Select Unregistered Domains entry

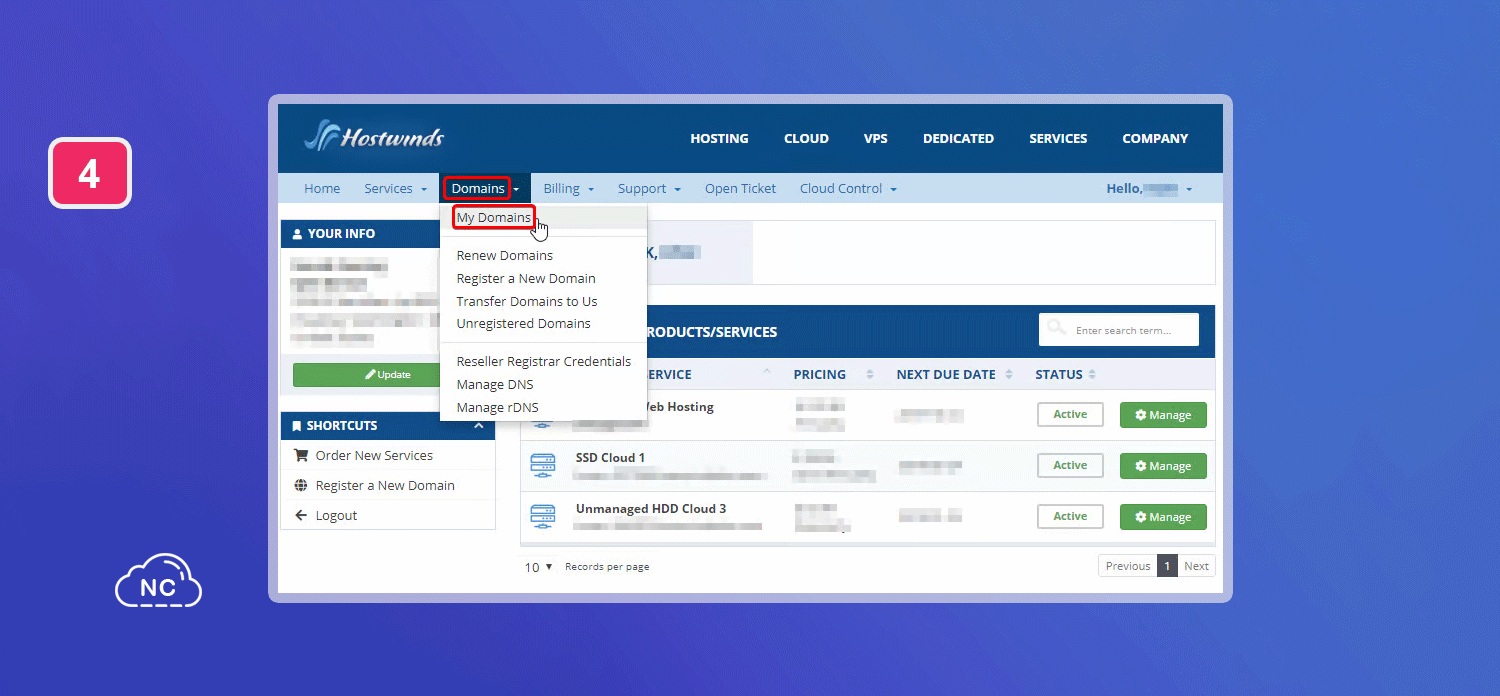[523, 323]
